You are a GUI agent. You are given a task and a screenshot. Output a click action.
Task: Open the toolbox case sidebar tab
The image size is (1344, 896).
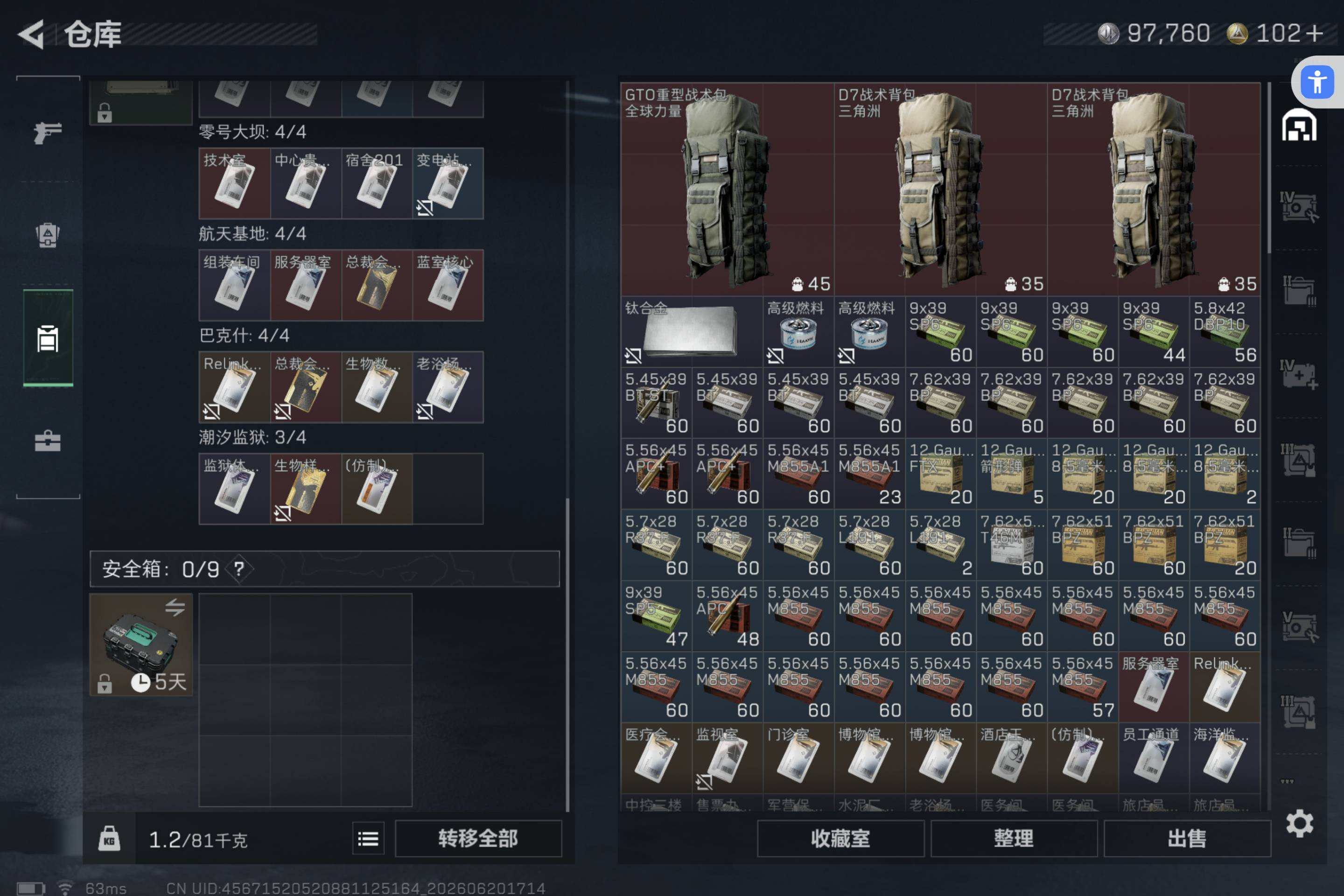48,441
